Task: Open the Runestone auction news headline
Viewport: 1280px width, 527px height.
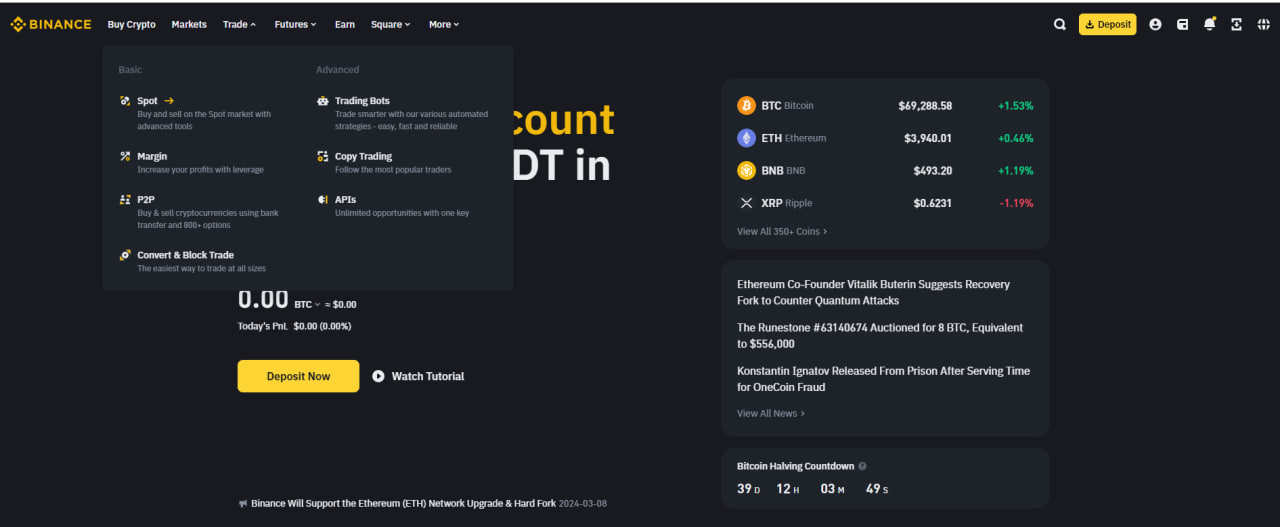Action: pos(880,335)
